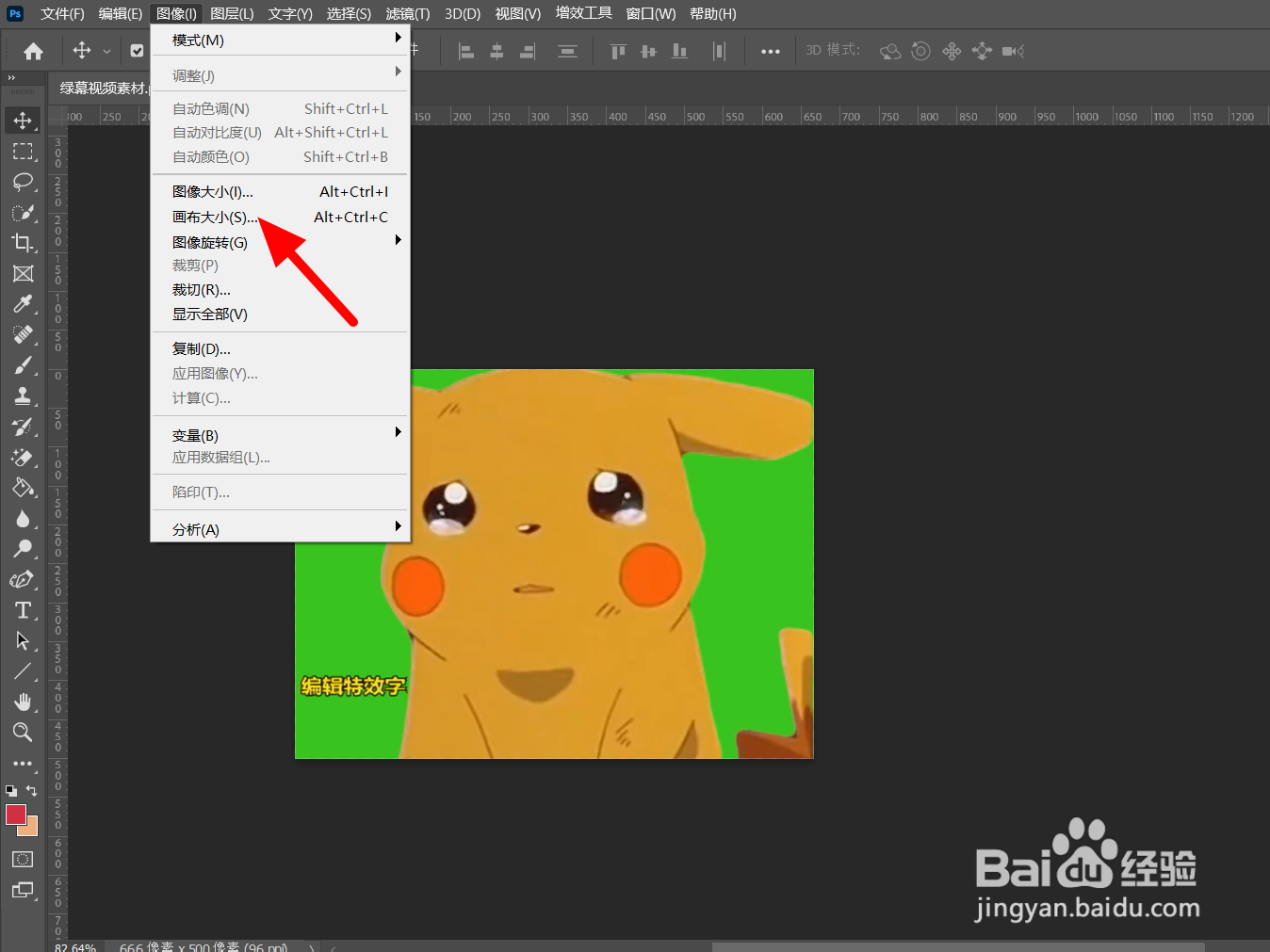Image resolution: width=1270 pixels, height=952 pixels.
Task: Choose 裁切(R)... menu entry
Action: click(x=280, y=290)
